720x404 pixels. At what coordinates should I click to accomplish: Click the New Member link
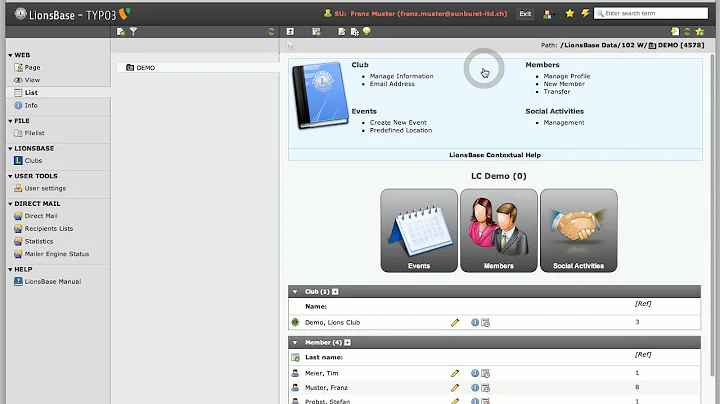[564, 84]
